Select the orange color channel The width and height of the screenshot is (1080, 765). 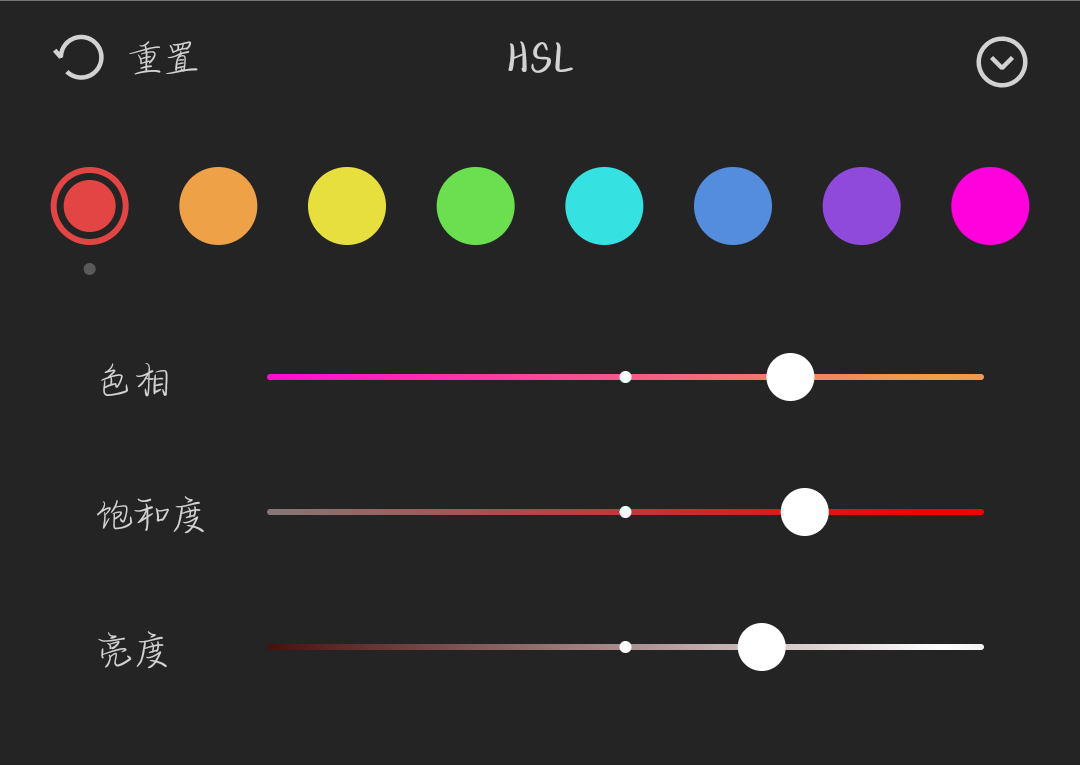218,206
